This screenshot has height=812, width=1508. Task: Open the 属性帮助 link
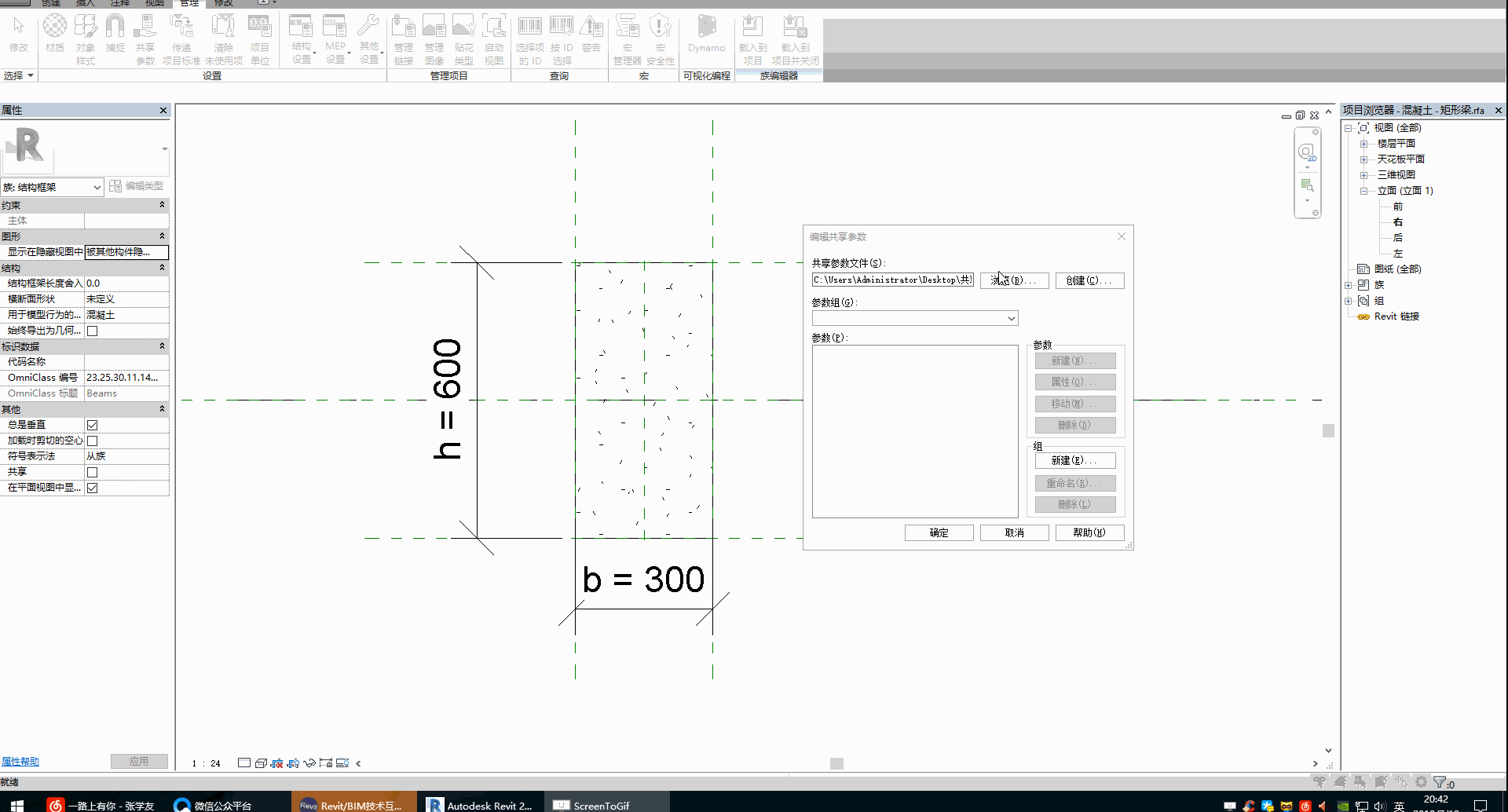[x=20, y=762]
